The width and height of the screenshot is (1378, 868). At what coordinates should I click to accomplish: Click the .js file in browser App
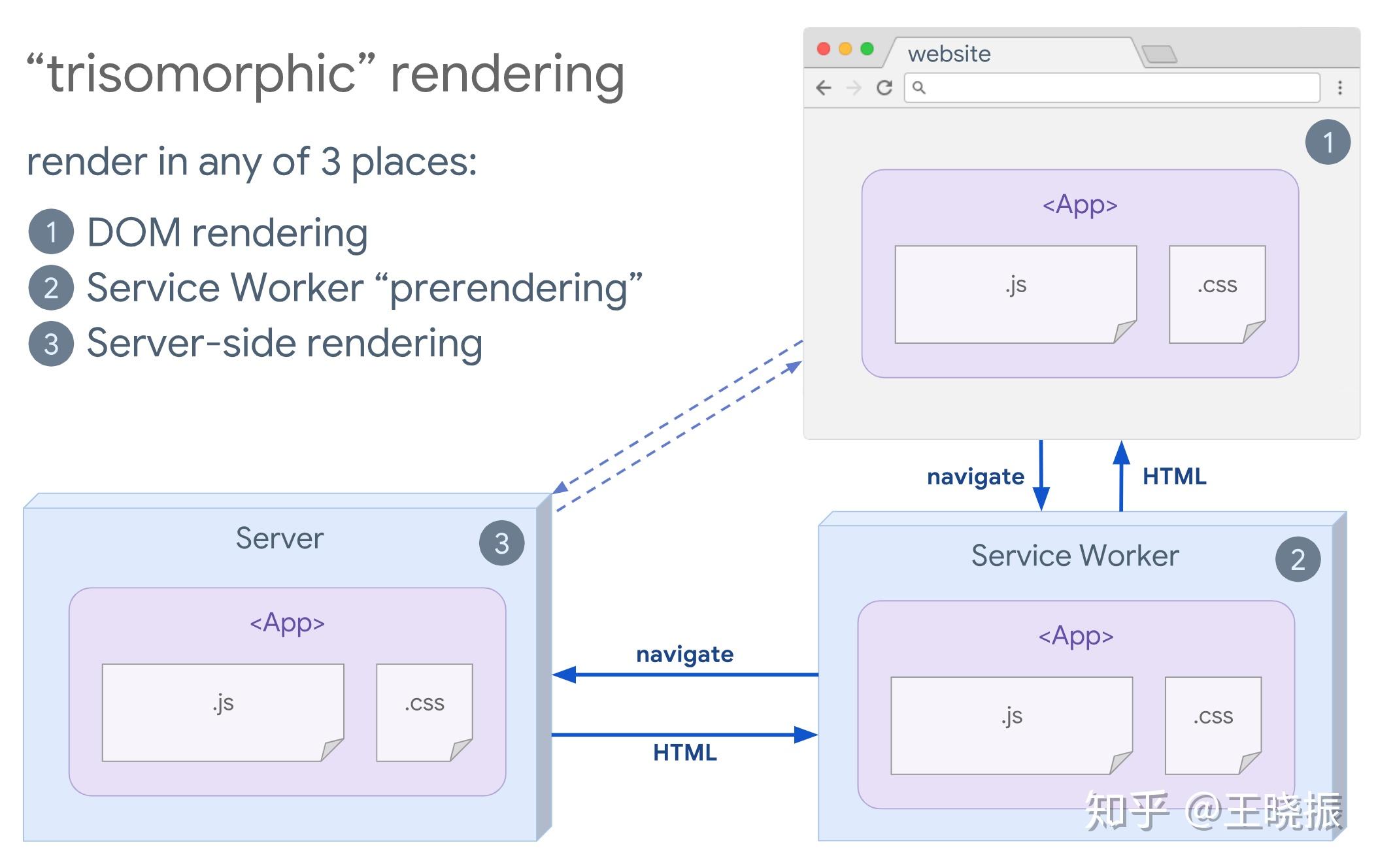pyautogui.click(x=1016, y=294)
